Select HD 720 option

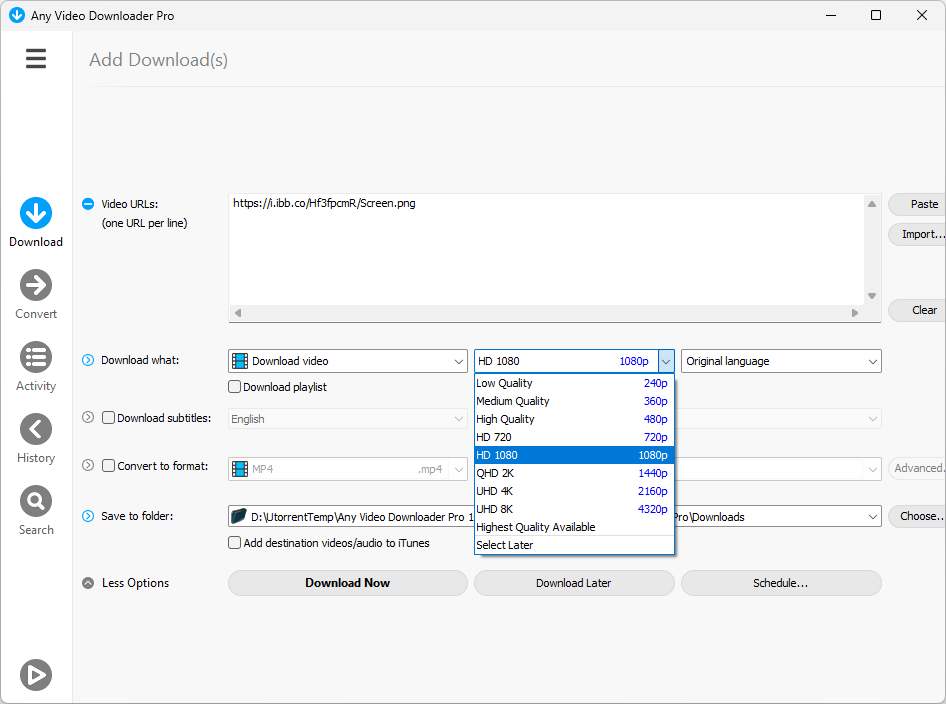click(x=574, y=437)
